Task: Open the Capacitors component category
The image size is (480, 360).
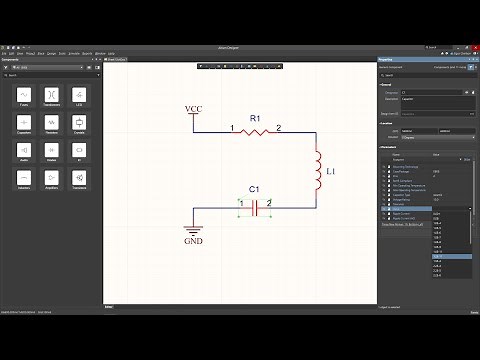Action: coord(24,124)
